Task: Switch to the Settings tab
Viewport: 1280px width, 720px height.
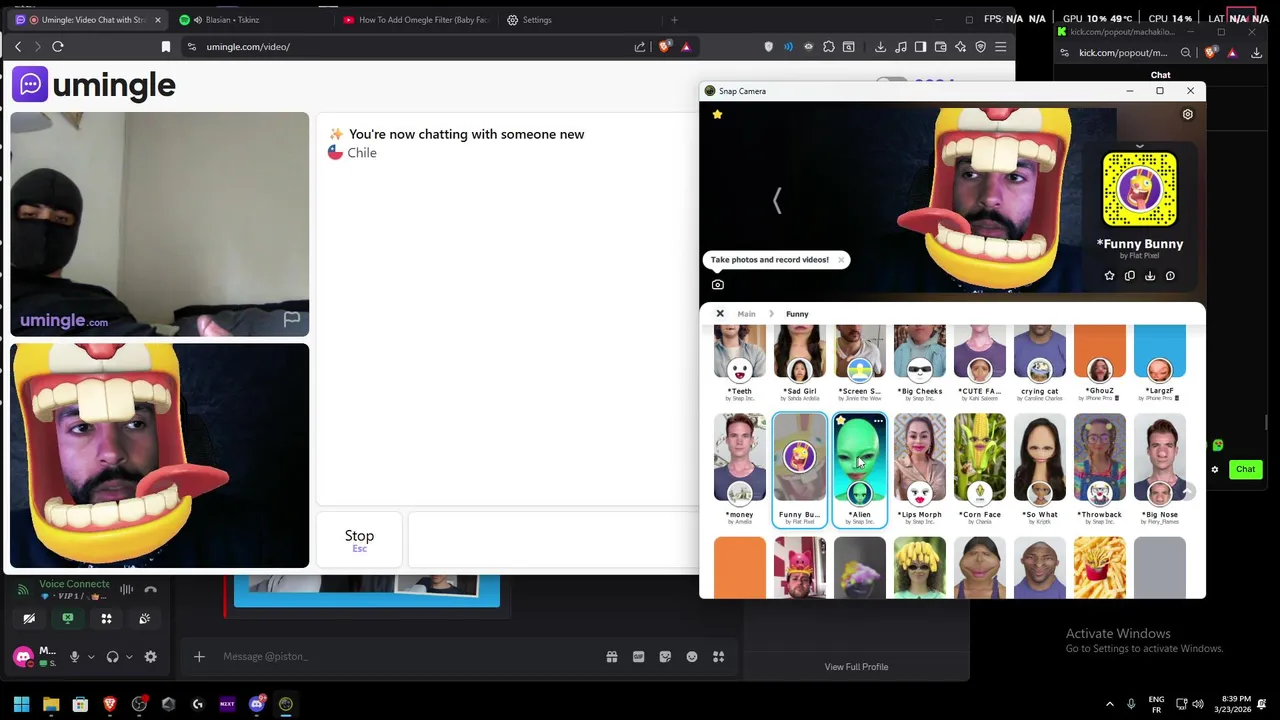Action: (x=578, y=20)
